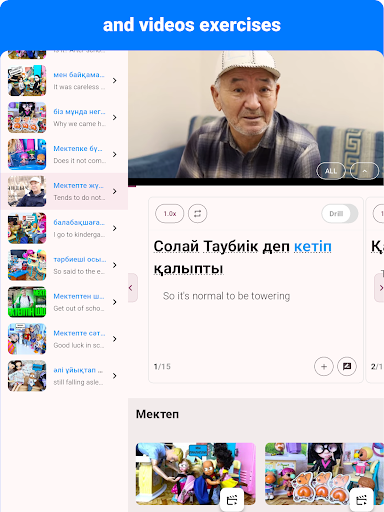384x512 pixels.
Task: Select thumbnail of 'біз мұнда' video
Action: point(27,118)
